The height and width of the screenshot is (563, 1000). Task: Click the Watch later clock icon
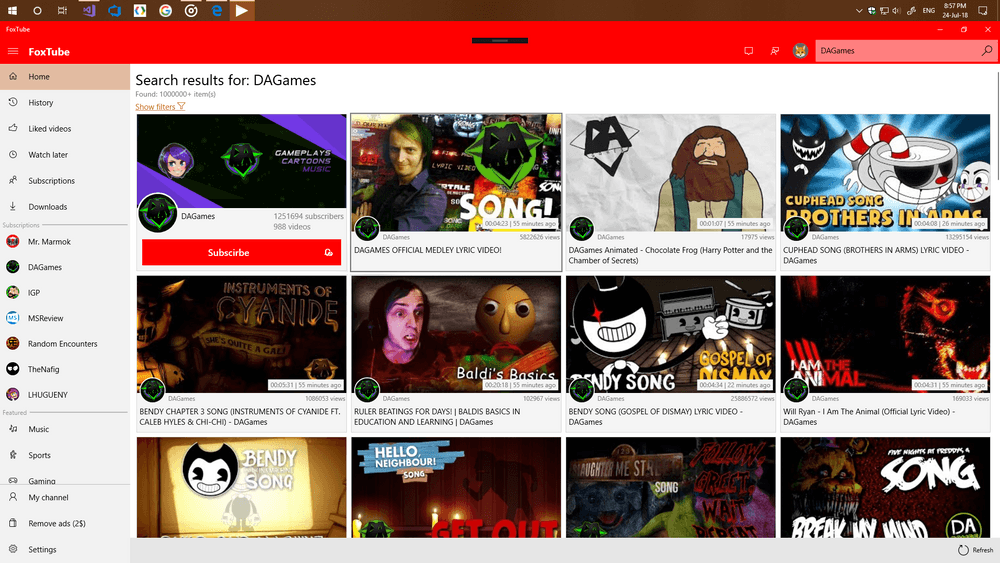click(x=13, y=154)
